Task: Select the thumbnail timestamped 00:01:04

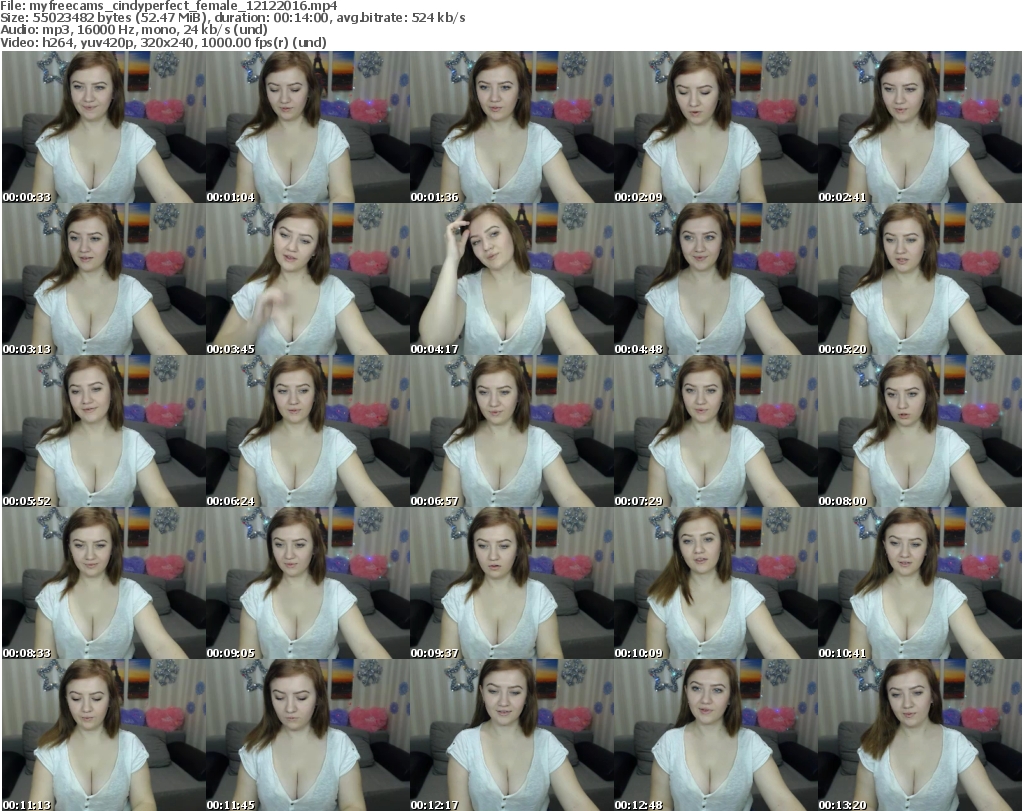Action: pyautogui.click(x=308, y=127)
